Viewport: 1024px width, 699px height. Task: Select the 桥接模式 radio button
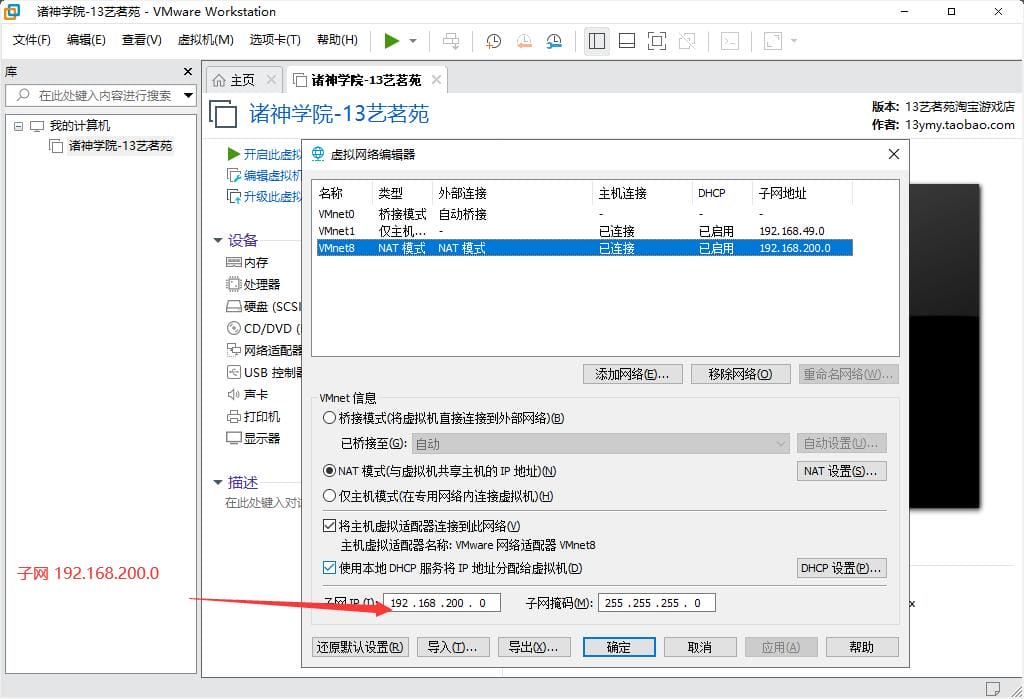coord(330,418)
